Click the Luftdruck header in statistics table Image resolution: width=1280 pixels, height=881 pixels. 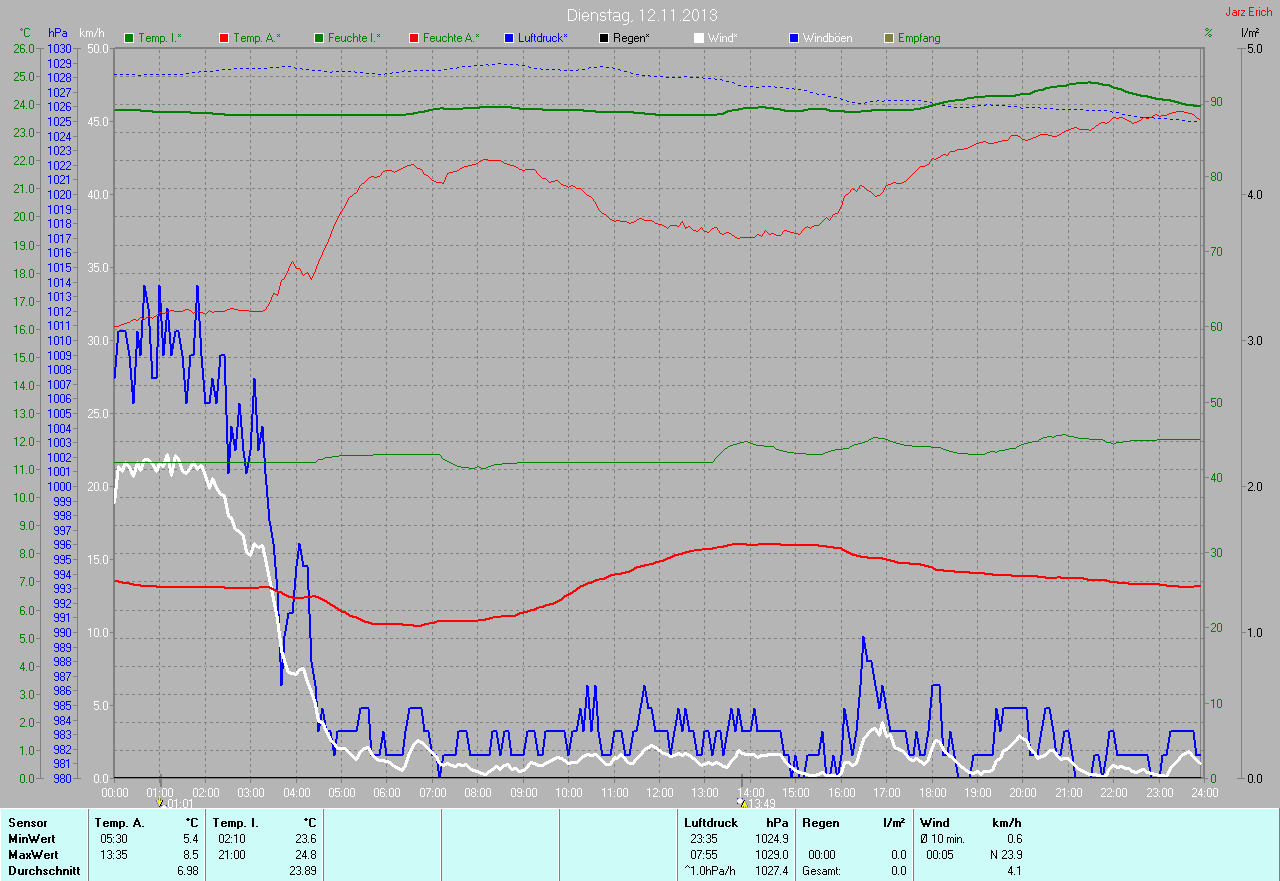(710, 823)
